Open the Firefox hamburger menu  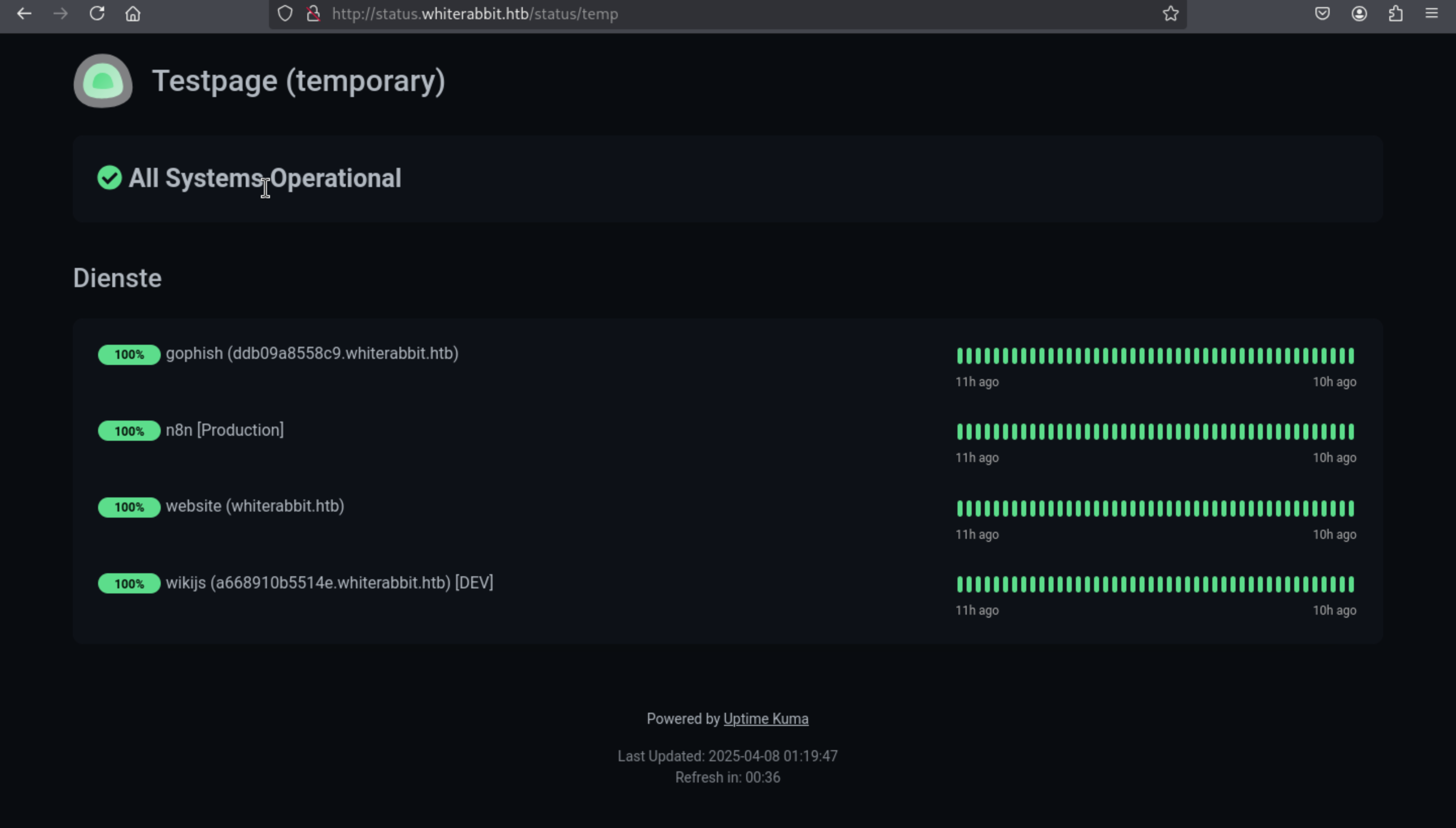tap(1432, 14)
